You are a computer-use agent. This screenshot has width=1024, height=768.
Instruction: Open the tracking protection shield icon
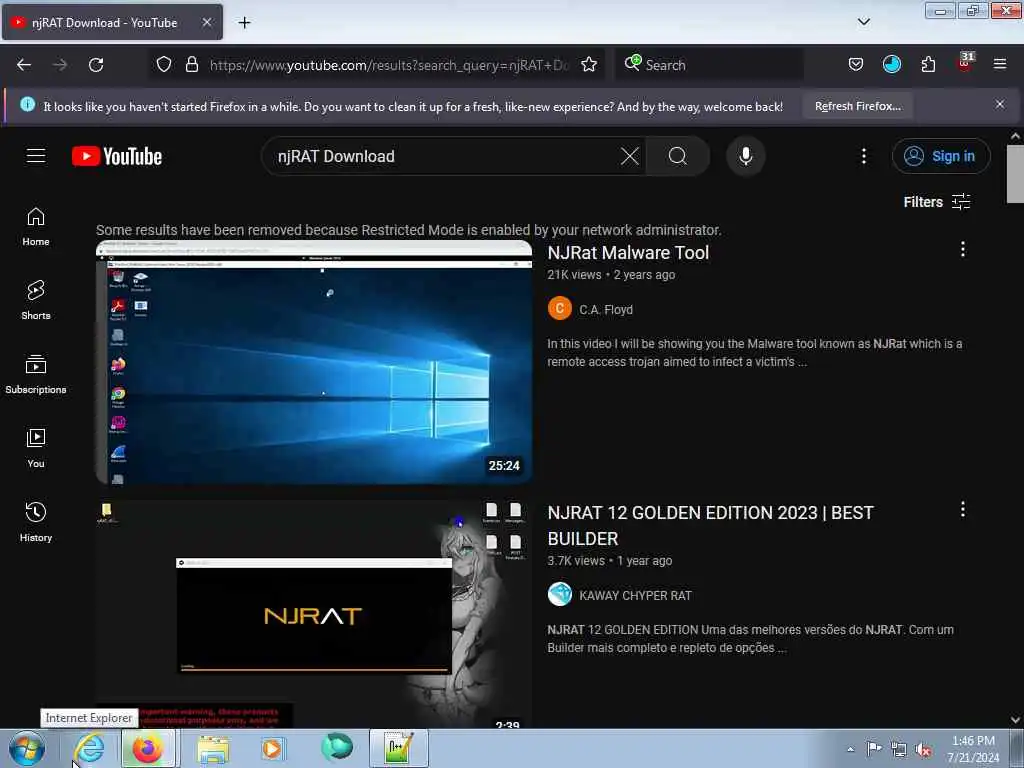coord(164,65)
